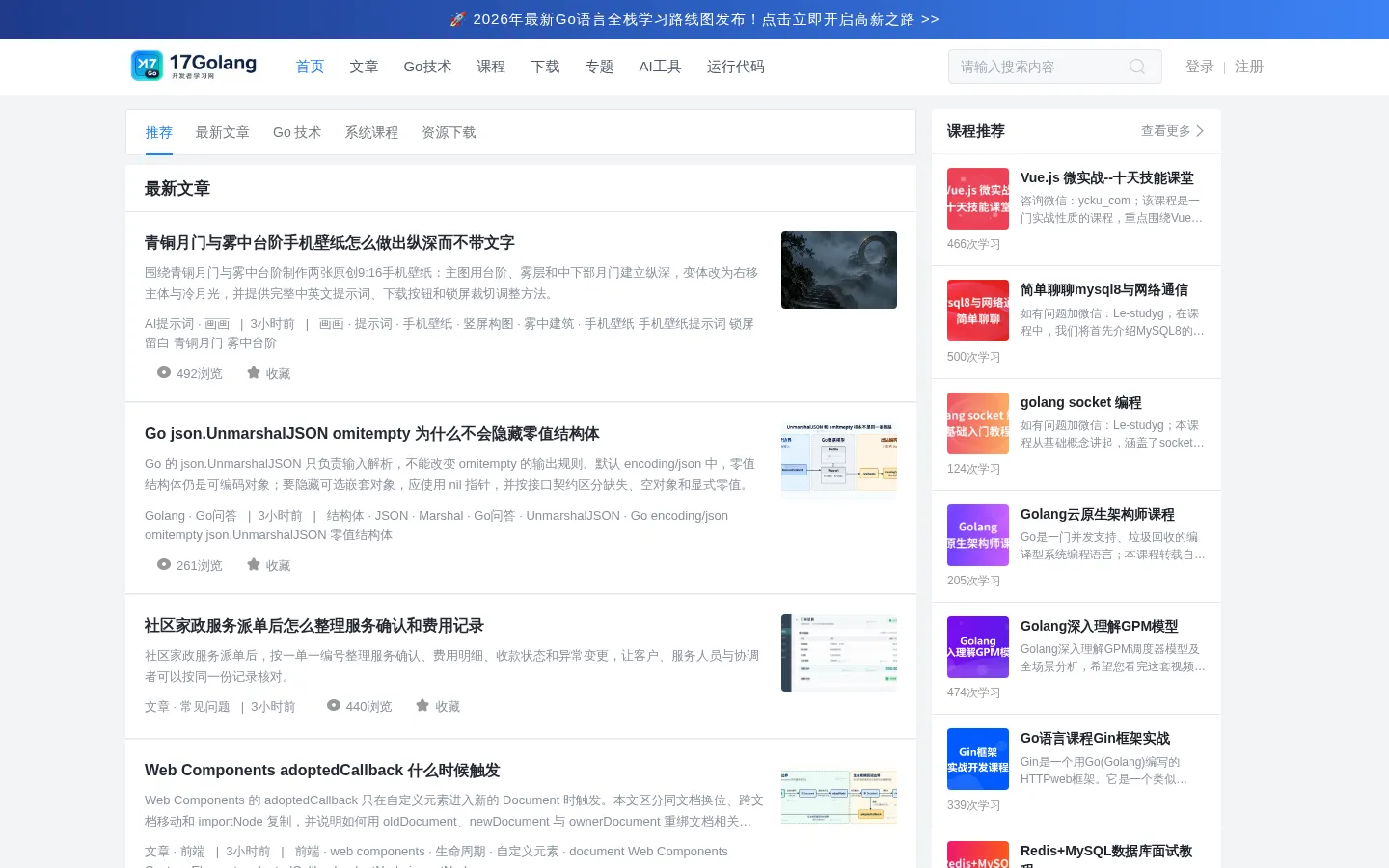This screenshot has width=1389, height=868.
Task: Open the 专题 navigation item
Action: pyautogui.click(x=599, y=67)
